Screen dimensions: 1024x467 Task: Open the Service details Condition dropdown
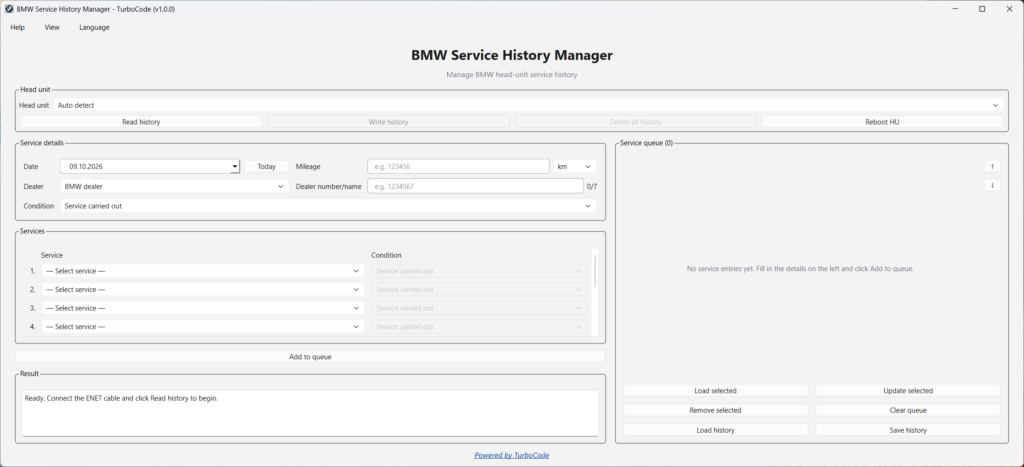pos(328,206)
